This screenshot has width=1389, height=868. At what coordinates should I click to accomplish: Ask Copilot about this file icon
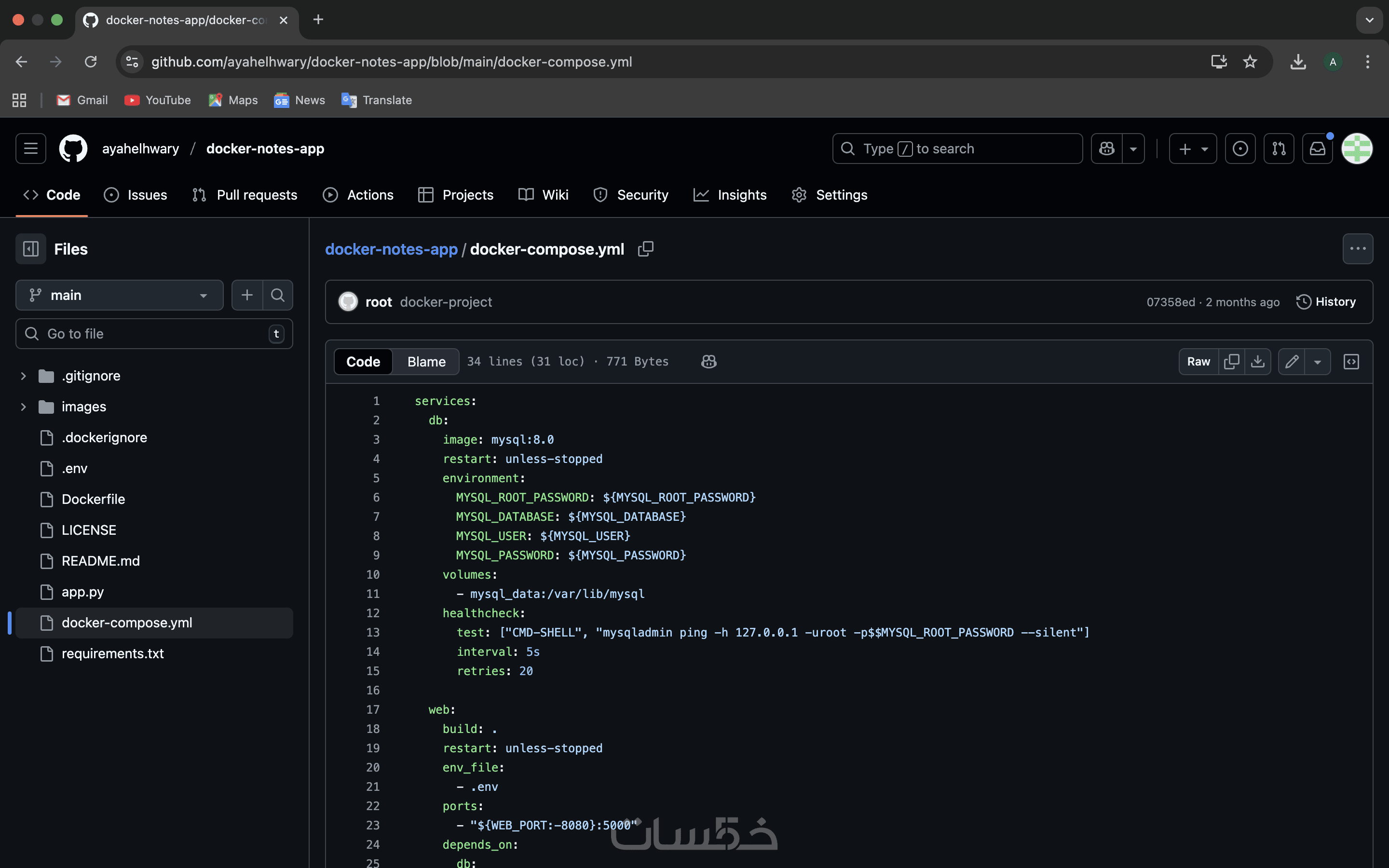coord(708,362)
